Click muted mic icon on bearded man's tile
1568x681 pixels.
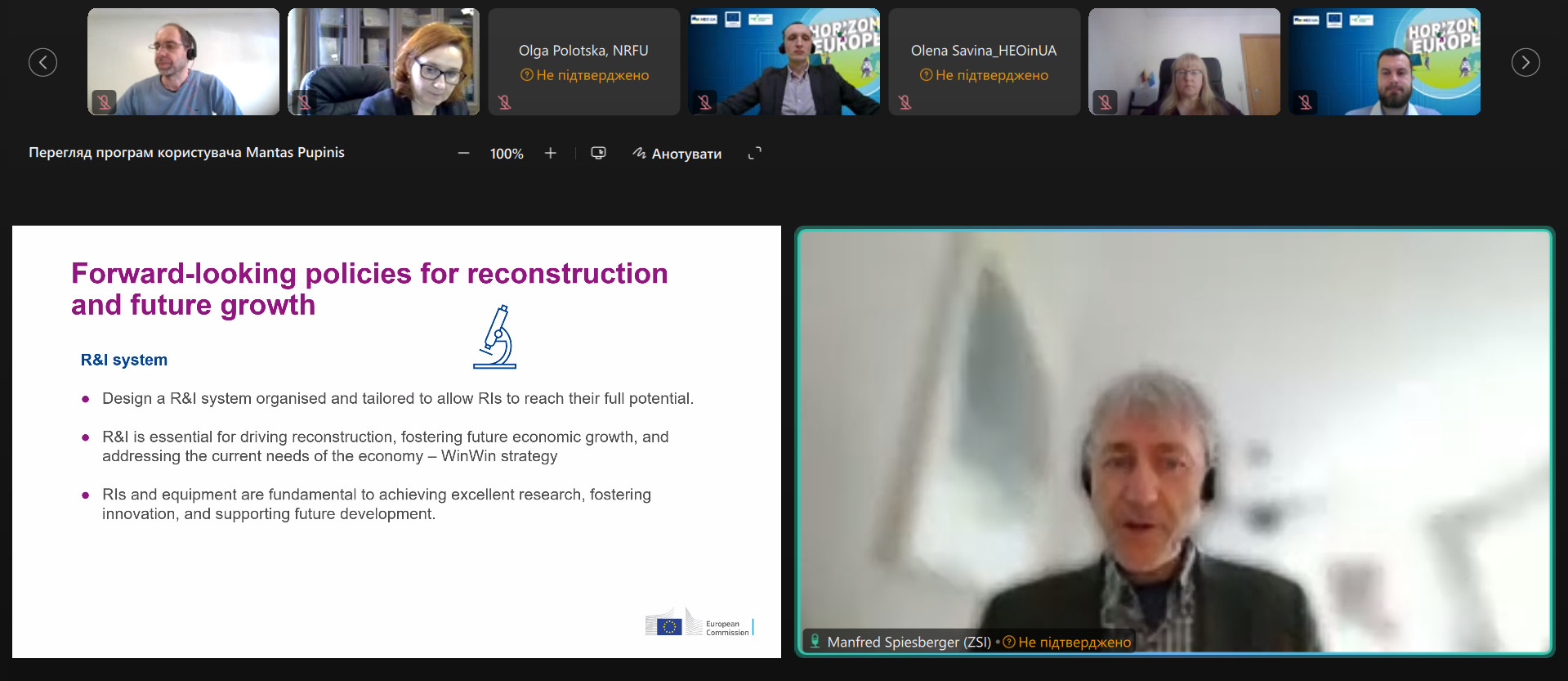[x=1305, y=102]
